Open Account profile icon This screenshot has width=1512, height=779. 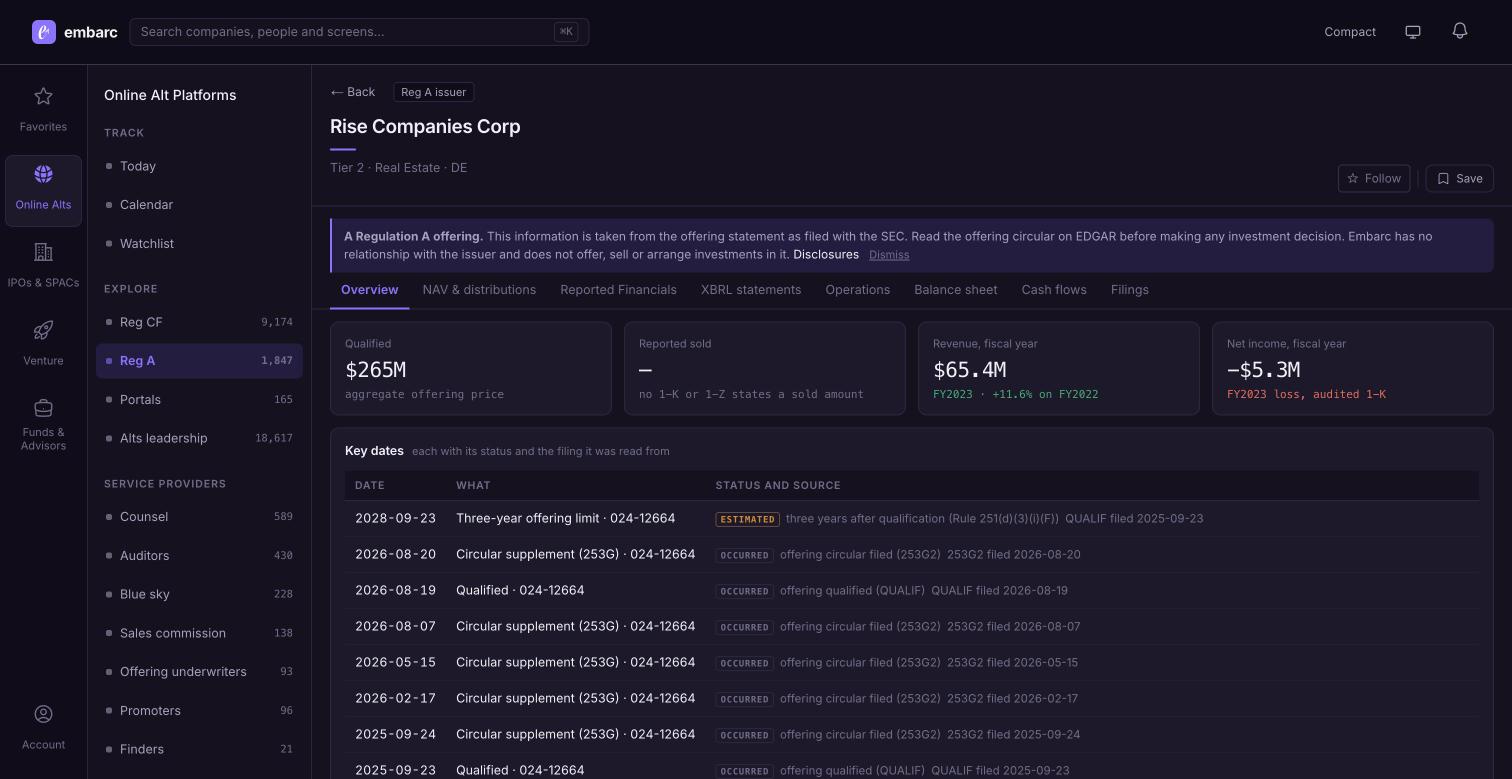click(43, 714)
